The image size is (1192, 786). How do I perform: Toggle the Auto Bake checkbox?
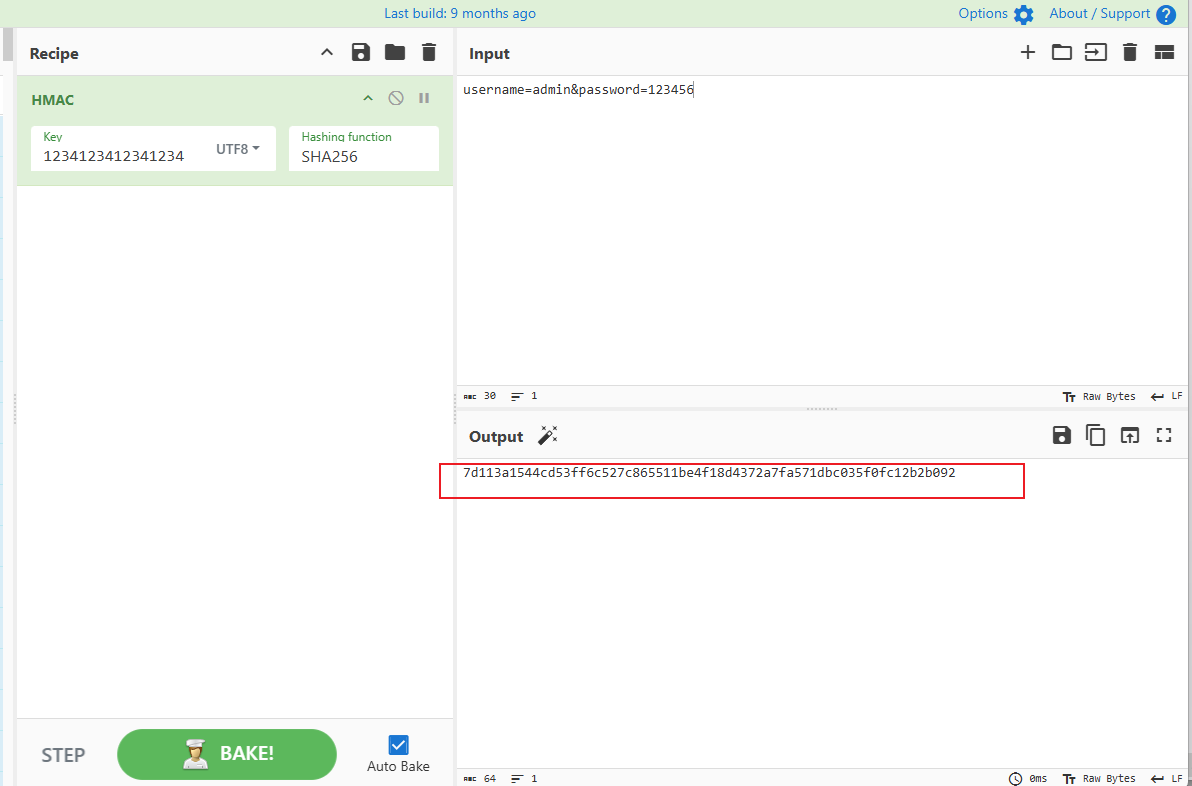[x=398, y=745]
